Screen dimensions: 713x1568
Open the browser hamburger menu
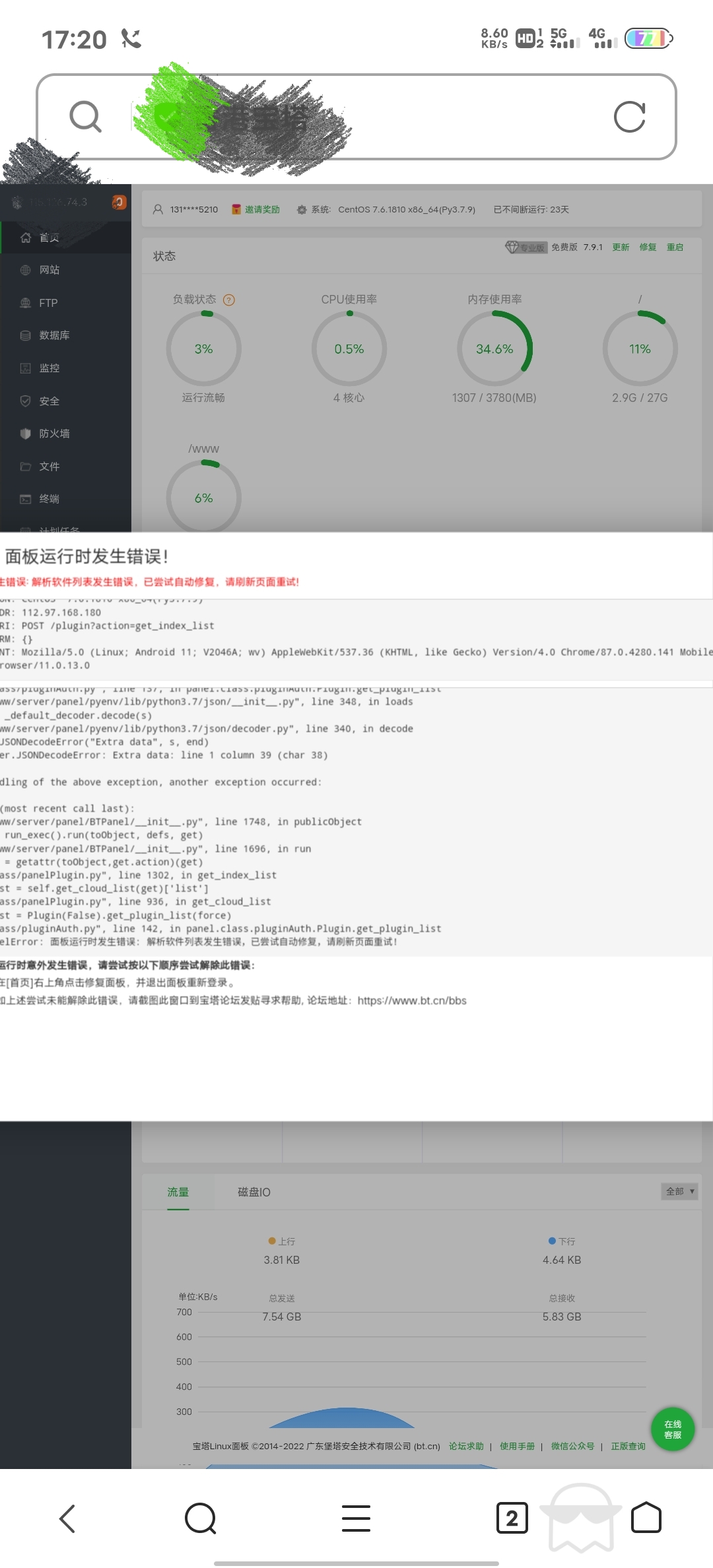coord(356,1519)
